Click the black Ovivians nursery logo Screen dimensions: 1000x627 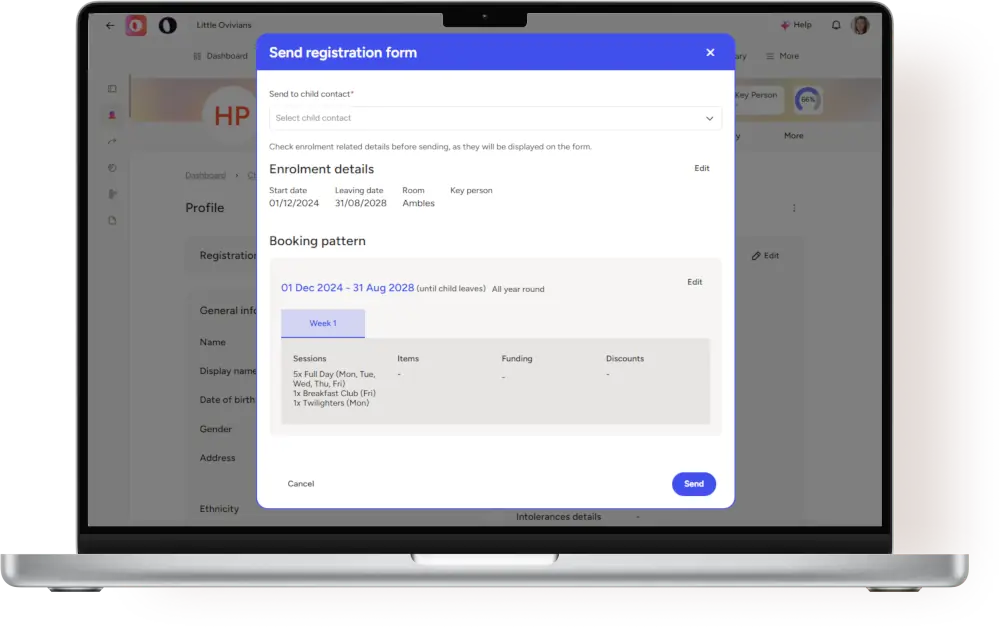[167, 26]
